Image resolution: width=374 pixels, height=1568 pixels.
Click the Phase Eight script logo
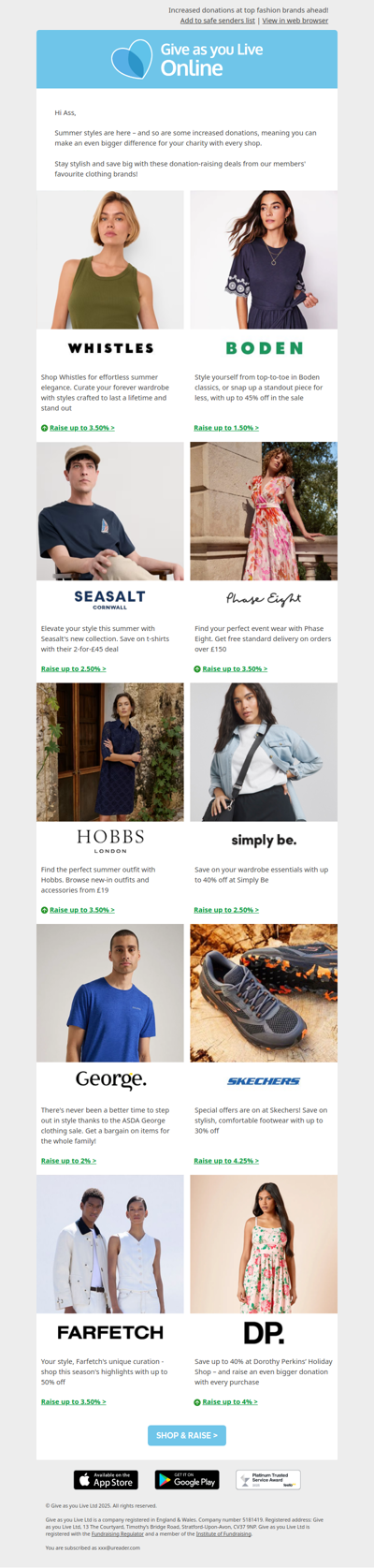click(264, 598)
